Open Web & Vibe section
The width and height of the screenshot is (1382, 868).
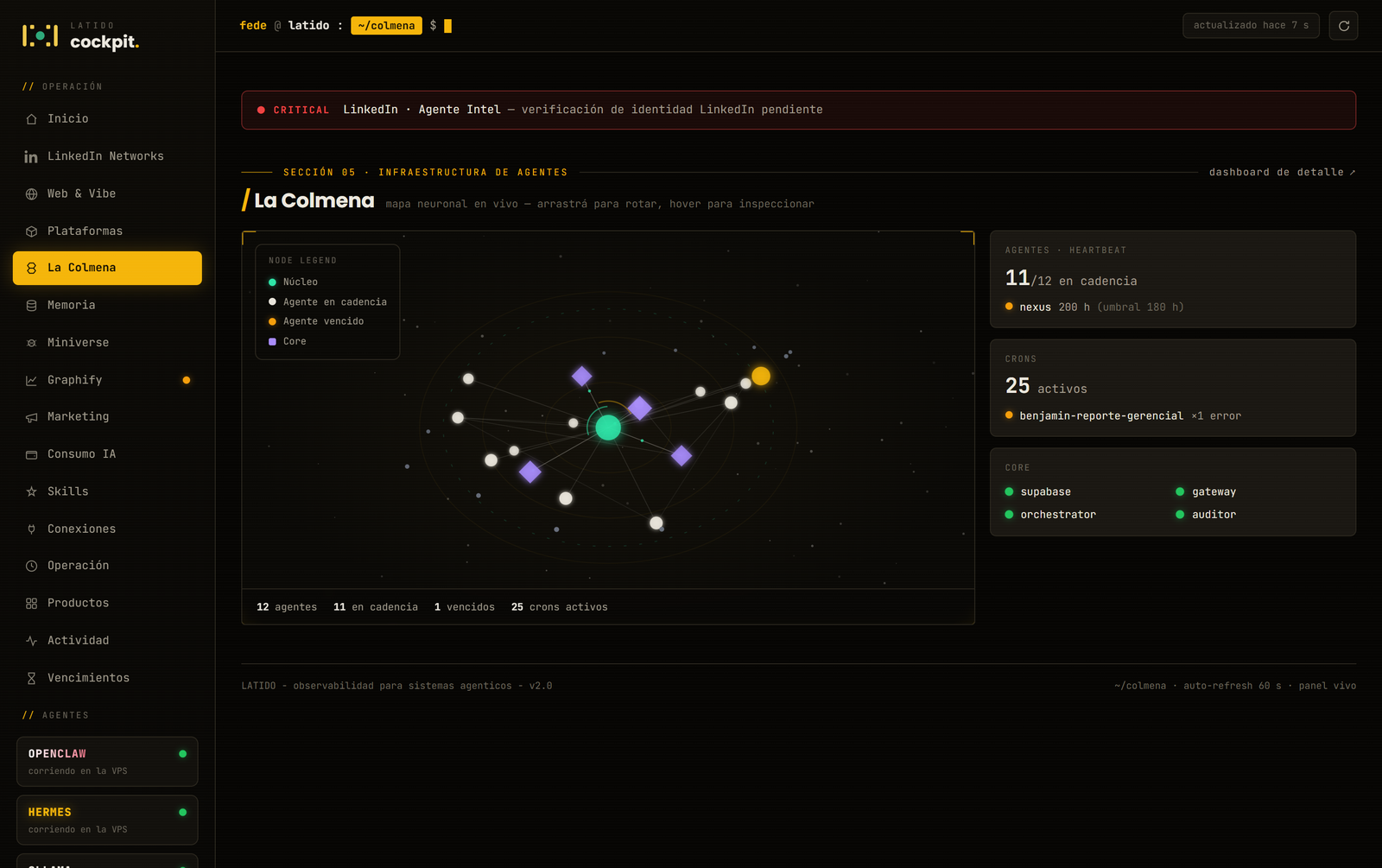click(107, 193)
